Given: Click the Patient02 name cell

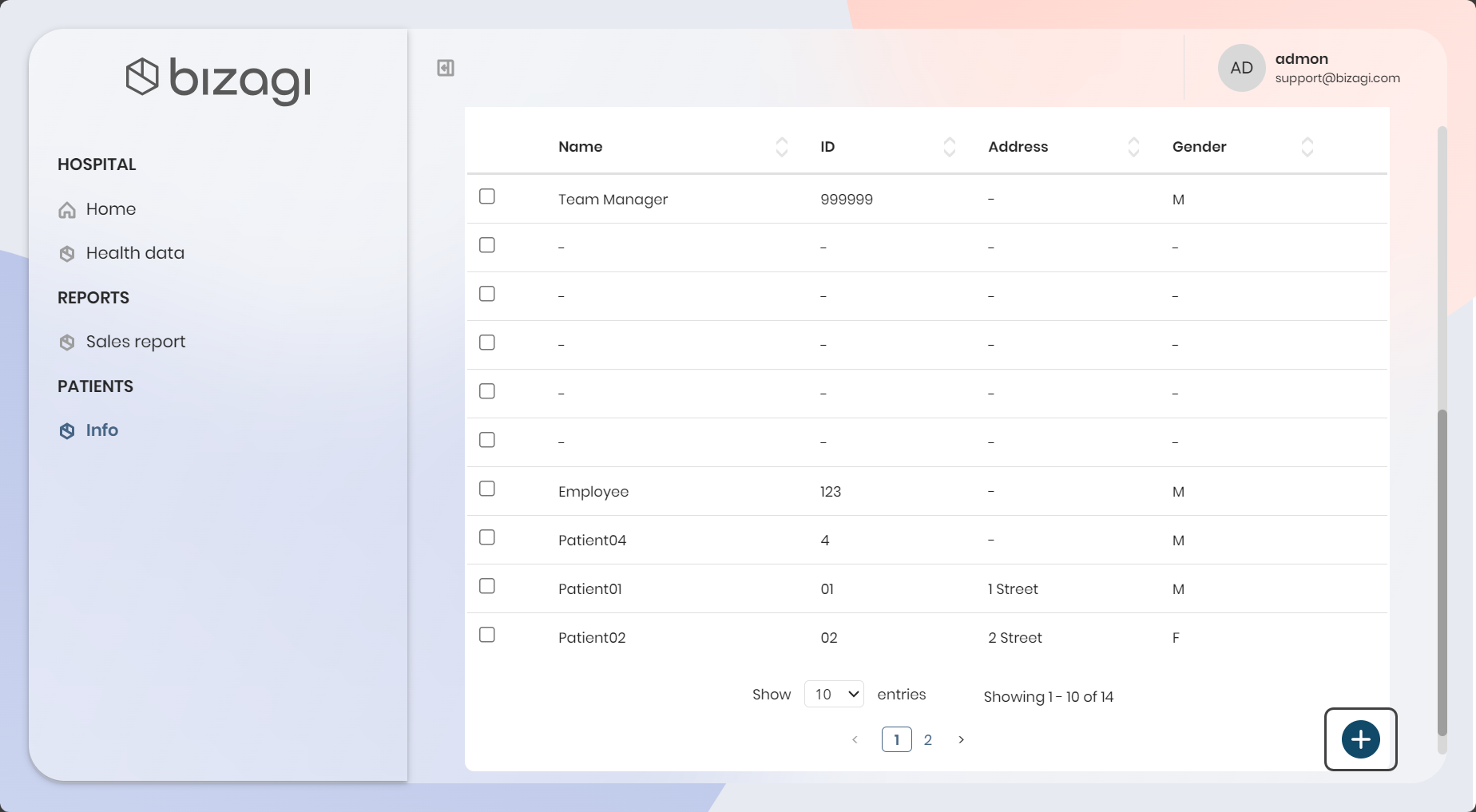Looking at the screenshot, I should (592, 638).
